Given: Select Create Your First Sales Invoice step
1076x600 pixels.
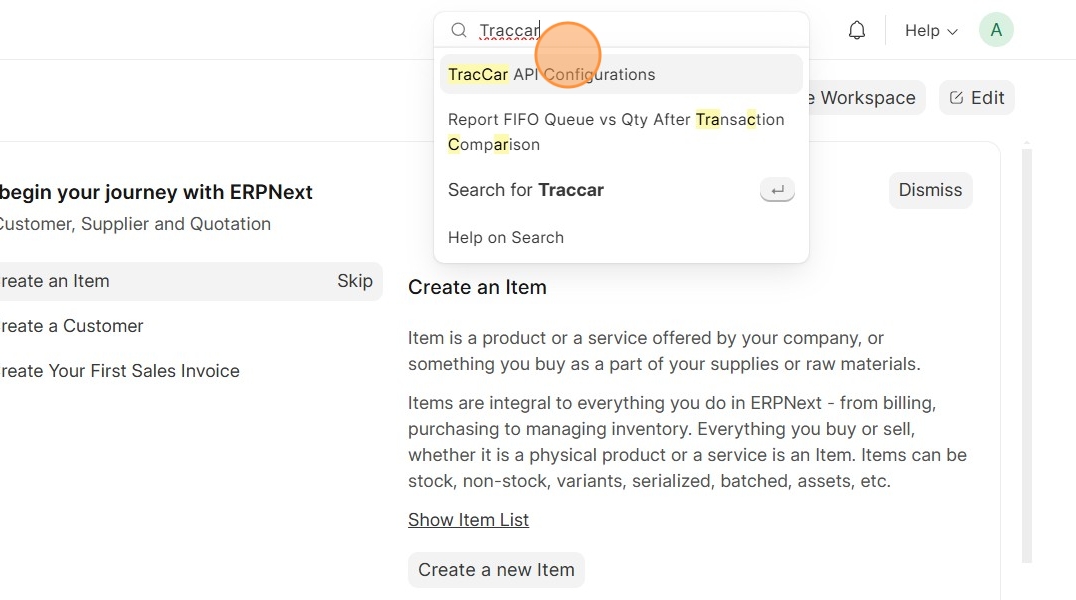Looking at the screenshot, I should tap(120, 371).
